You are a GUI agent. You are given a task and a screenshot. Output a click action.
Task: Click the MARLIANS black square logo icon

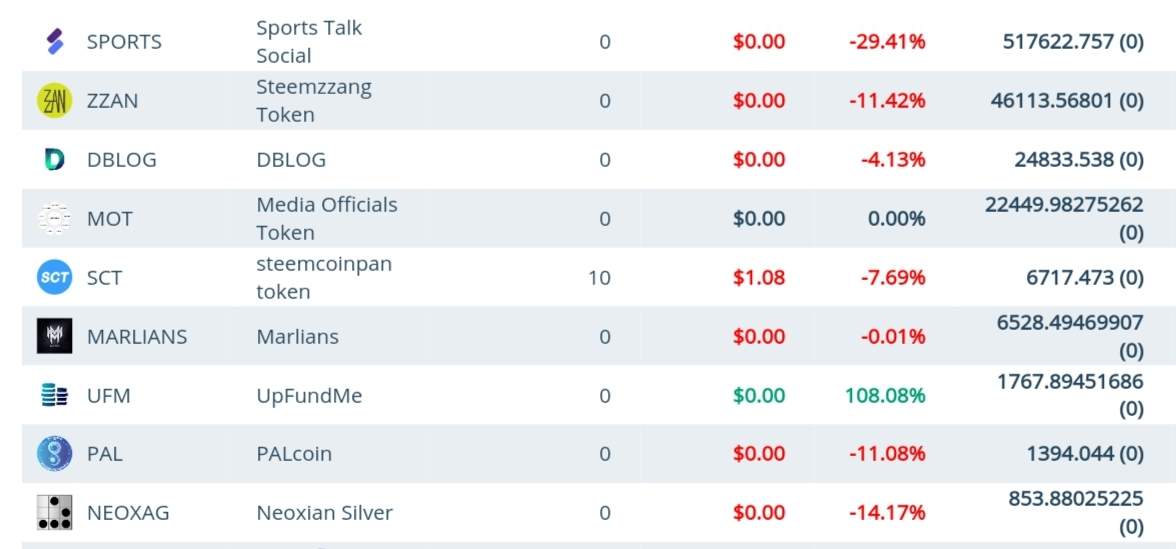click(x=55, y=336)
